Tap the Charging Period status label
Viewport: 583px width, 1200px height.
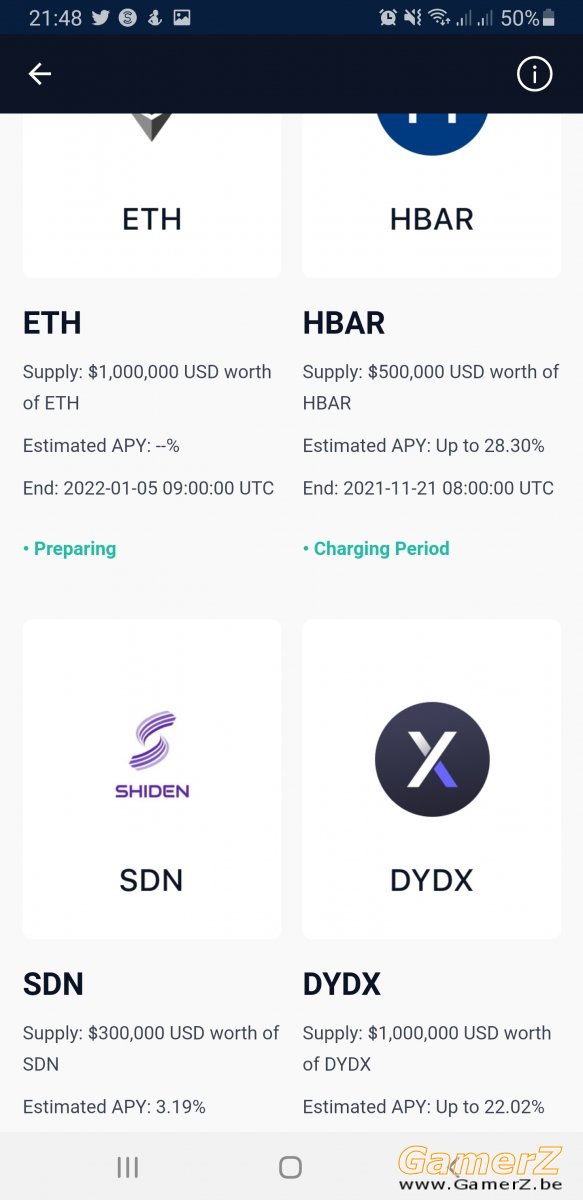coord(376,548)
